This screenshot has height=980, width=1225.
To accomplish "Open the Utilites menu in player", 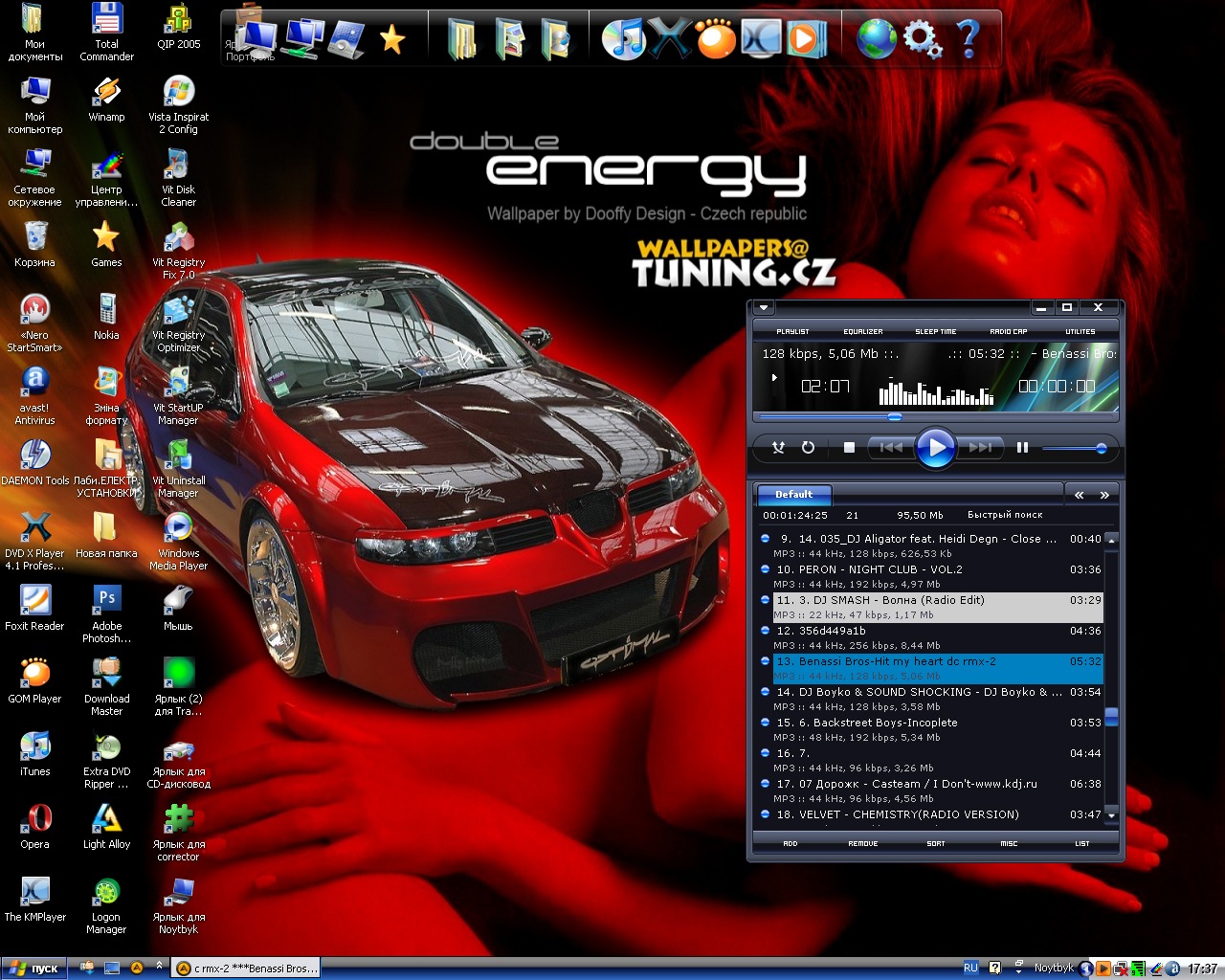I will (x=1080, y=331).
